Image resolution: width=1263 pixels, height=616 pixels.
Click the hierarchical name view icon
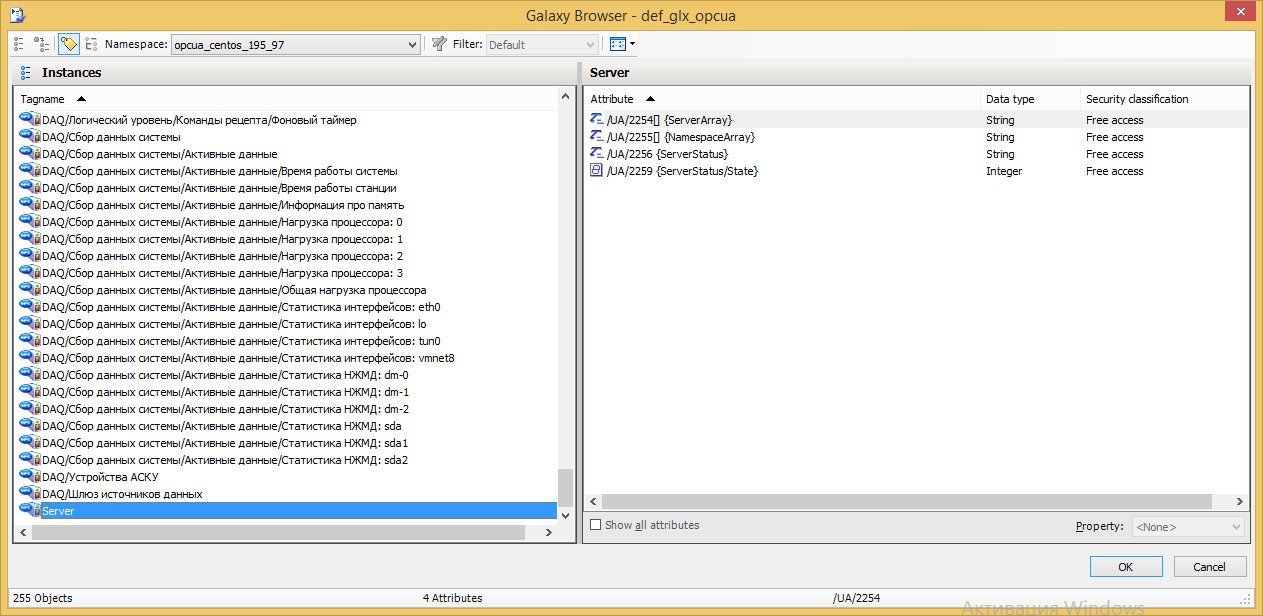[92, 44]
